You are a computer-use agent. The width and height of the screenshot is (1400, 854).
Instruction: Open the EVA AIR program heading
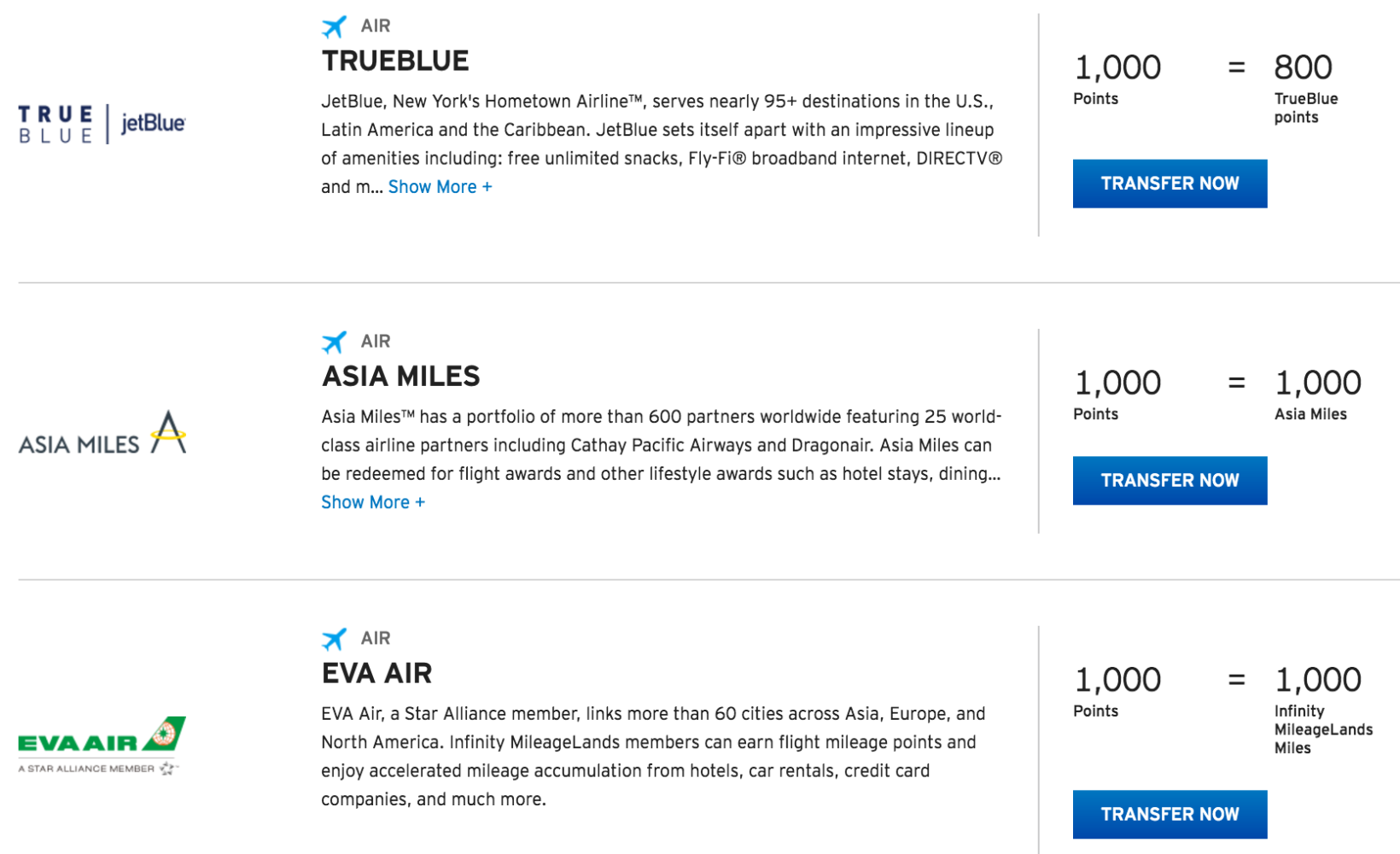point(376,673)
